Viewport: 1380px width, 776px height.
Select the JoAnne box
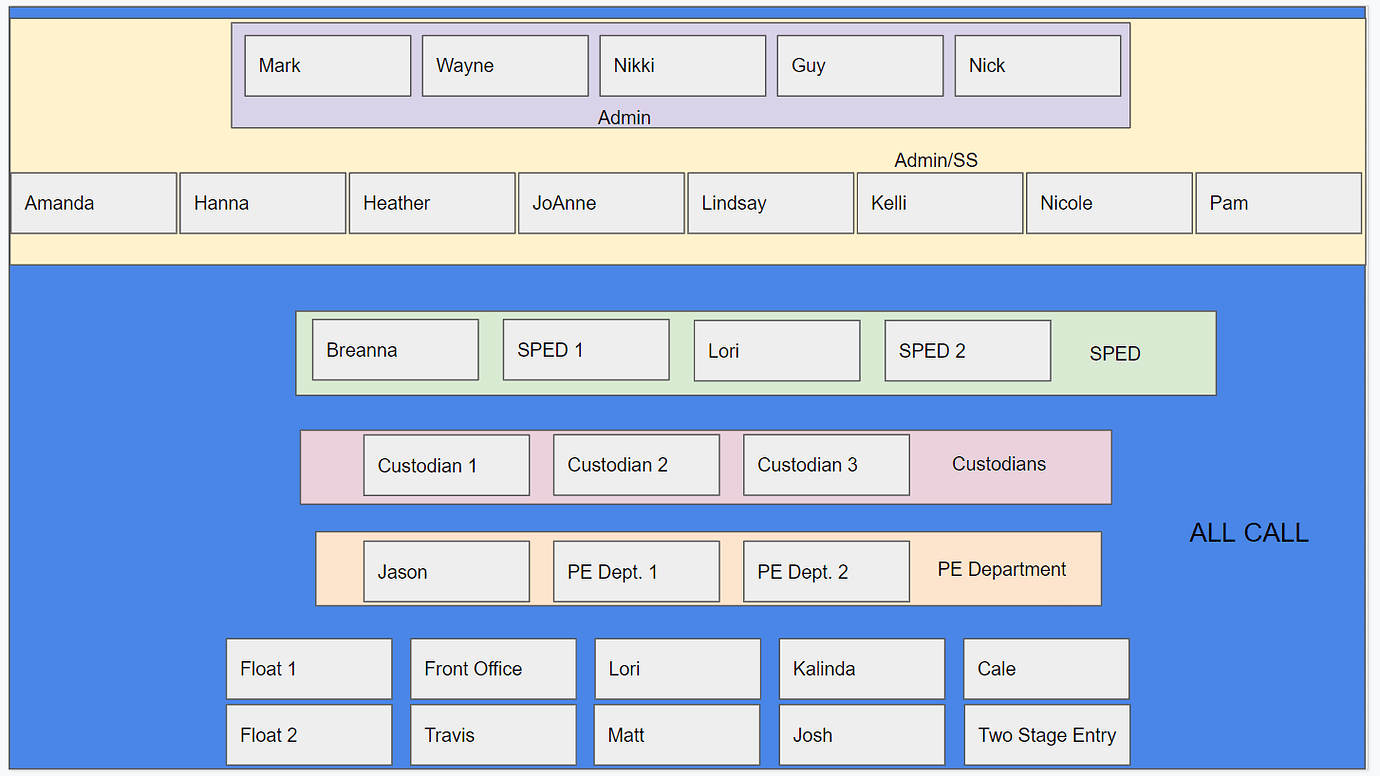(x=601, y=203)
